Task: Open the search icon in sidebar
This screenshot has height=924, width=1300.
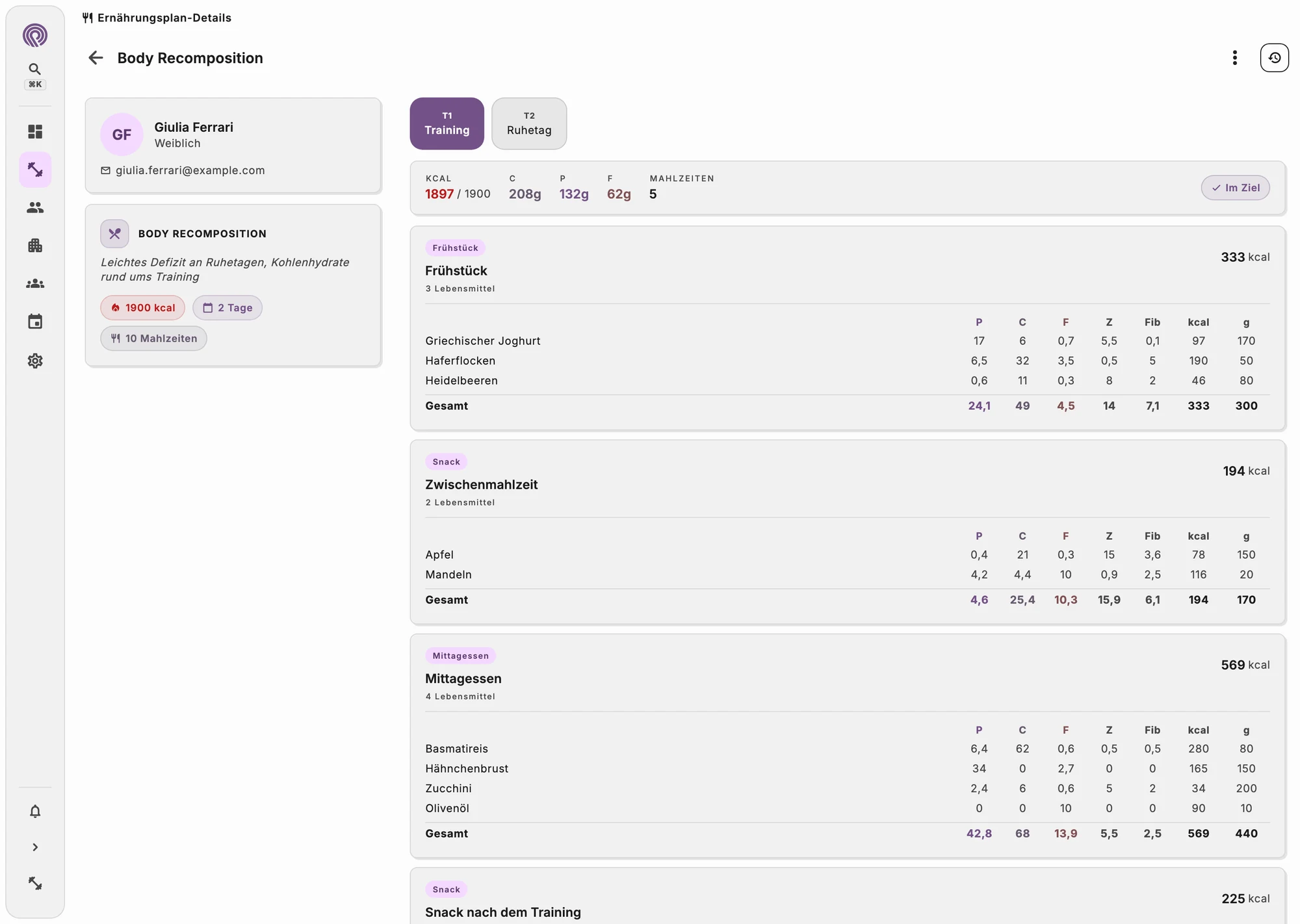Action: [x=35, y=69]
